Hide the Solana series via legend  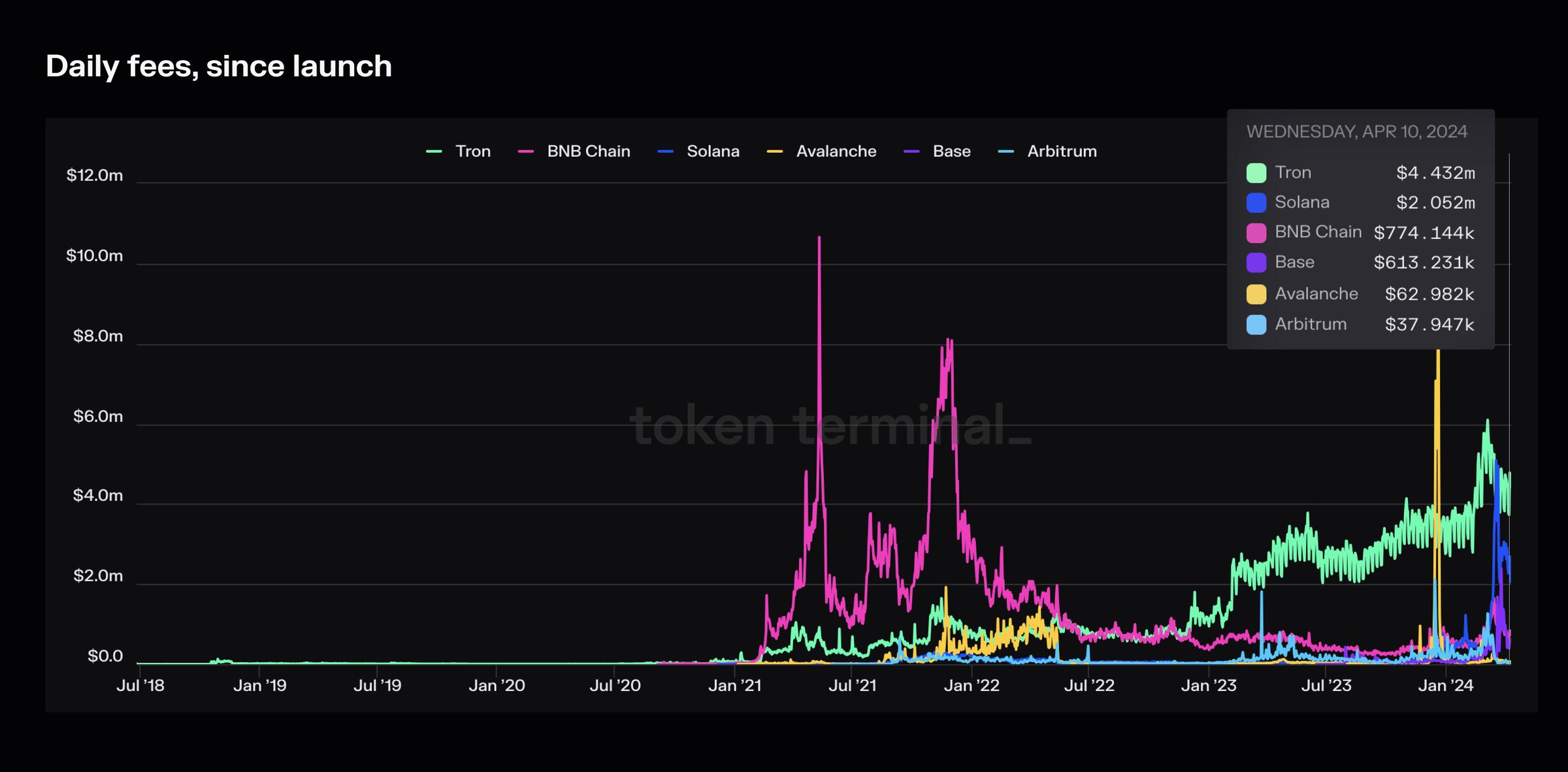[x=712, y=152]
